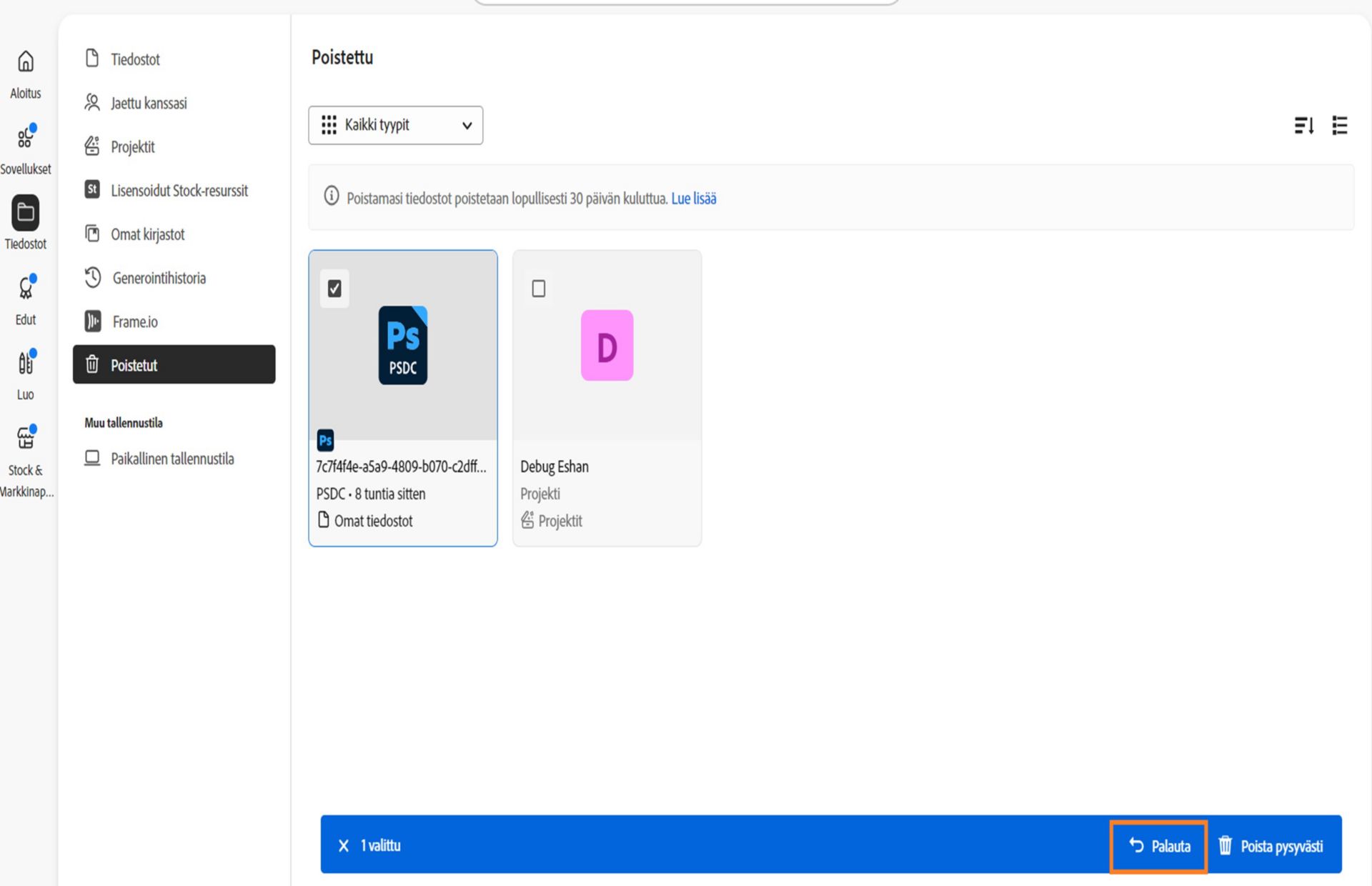Click the large PSDC Photoshop file icon
This screenshot has width=1372, height=886.
[x=403, y=345]
